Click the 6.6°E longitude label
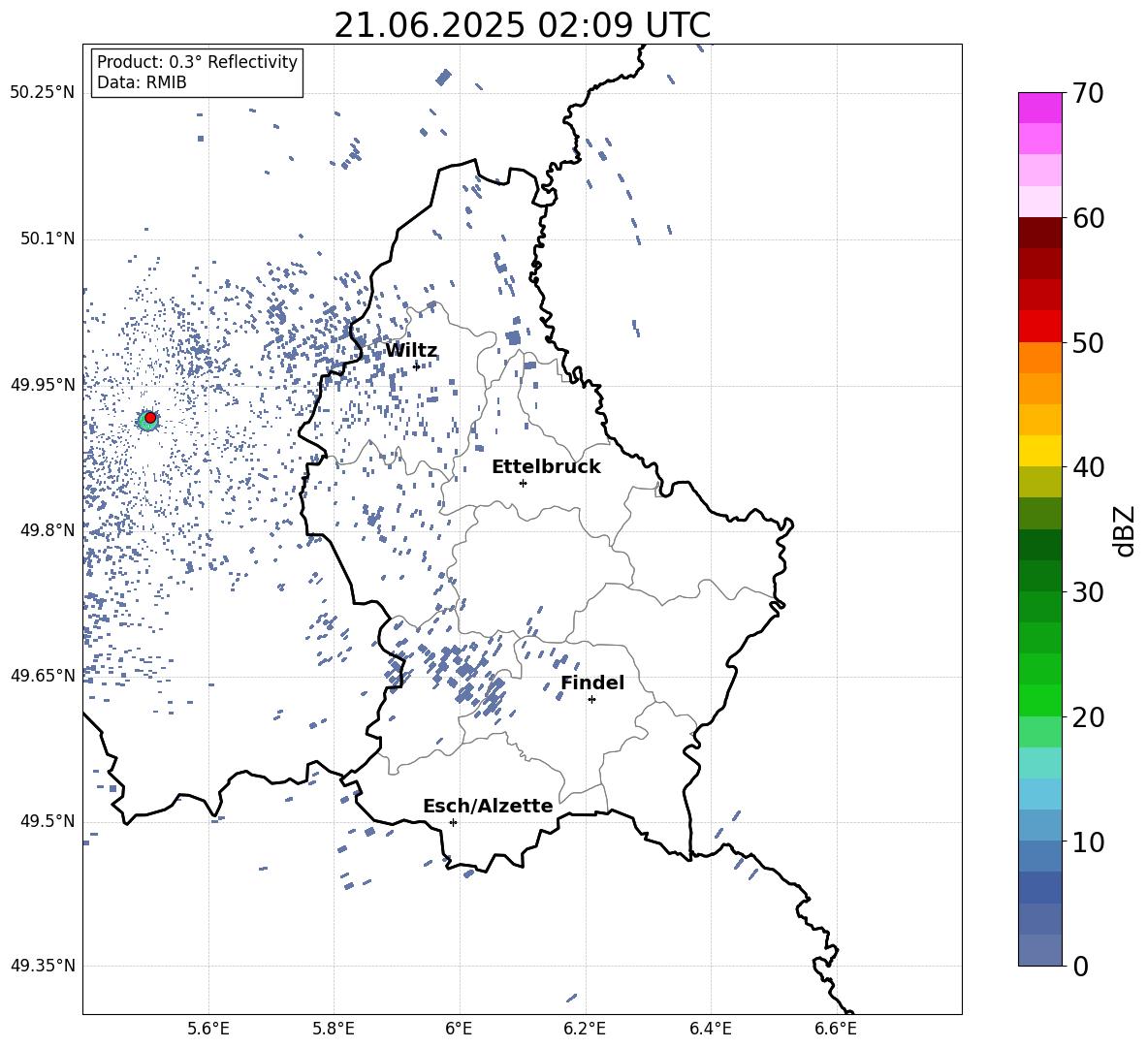 [x=836, y=1029]
